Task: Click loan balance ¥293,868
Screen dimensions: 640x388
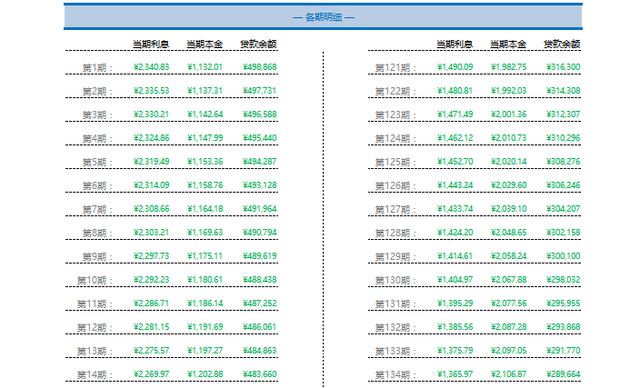Action: pos(563,327)
